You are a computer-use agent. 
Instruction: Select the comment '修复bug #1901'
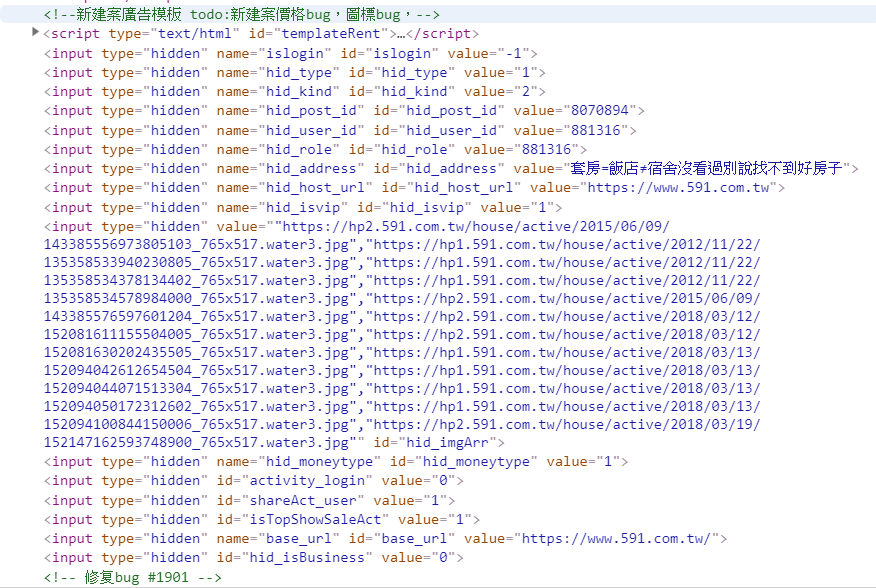tap(132, 577)
